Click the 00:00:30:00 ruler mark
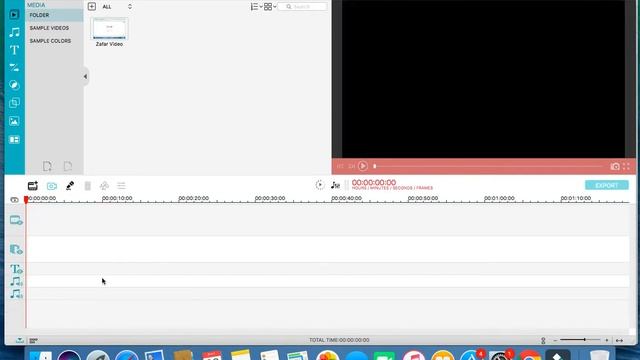Image resolution: width=640 pixels, height=360 pixels. 270,198
